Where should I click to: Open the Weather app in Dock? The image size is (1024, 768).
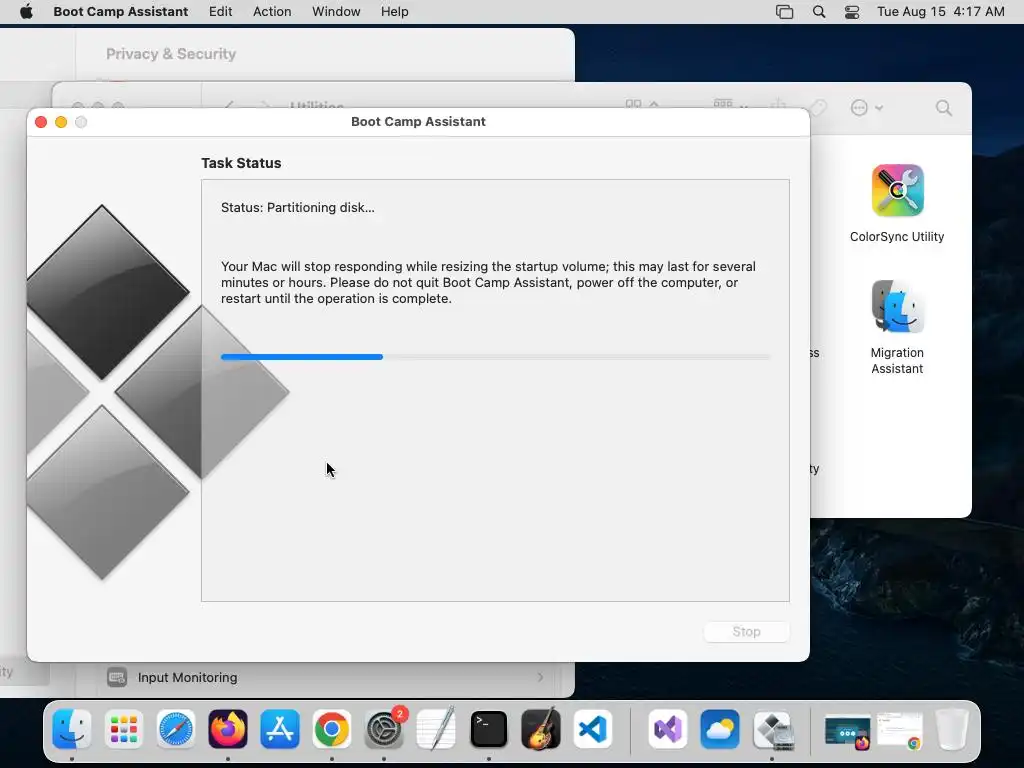pos(720,729)
